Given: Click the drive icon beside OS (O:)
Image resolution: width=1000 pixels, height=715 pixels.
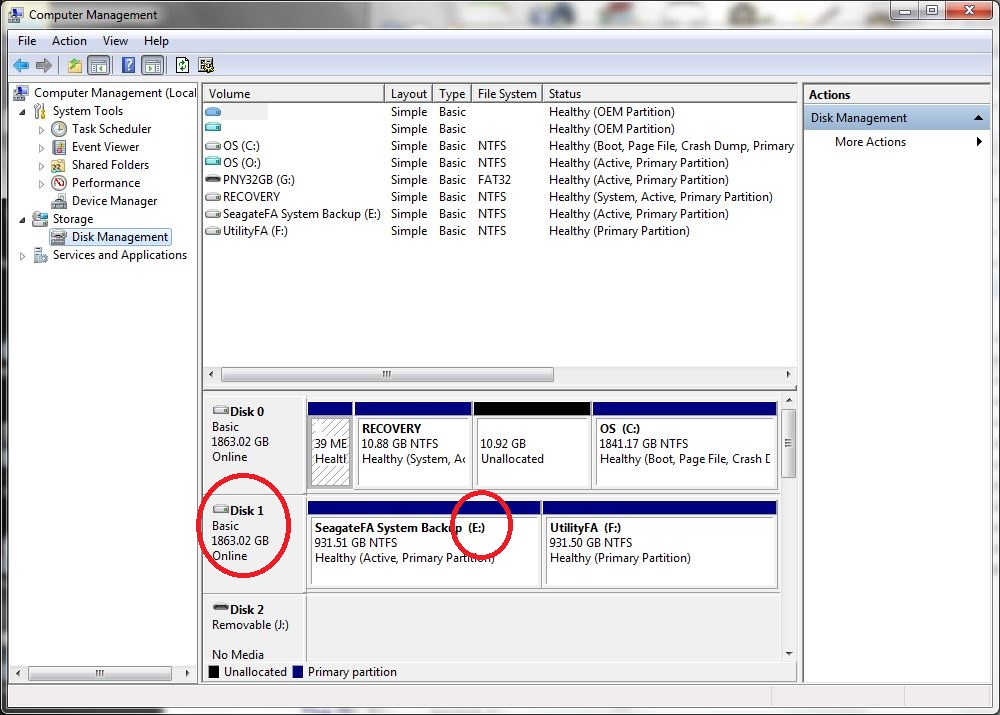Looking at the screenshot, I should pos(213,163).
